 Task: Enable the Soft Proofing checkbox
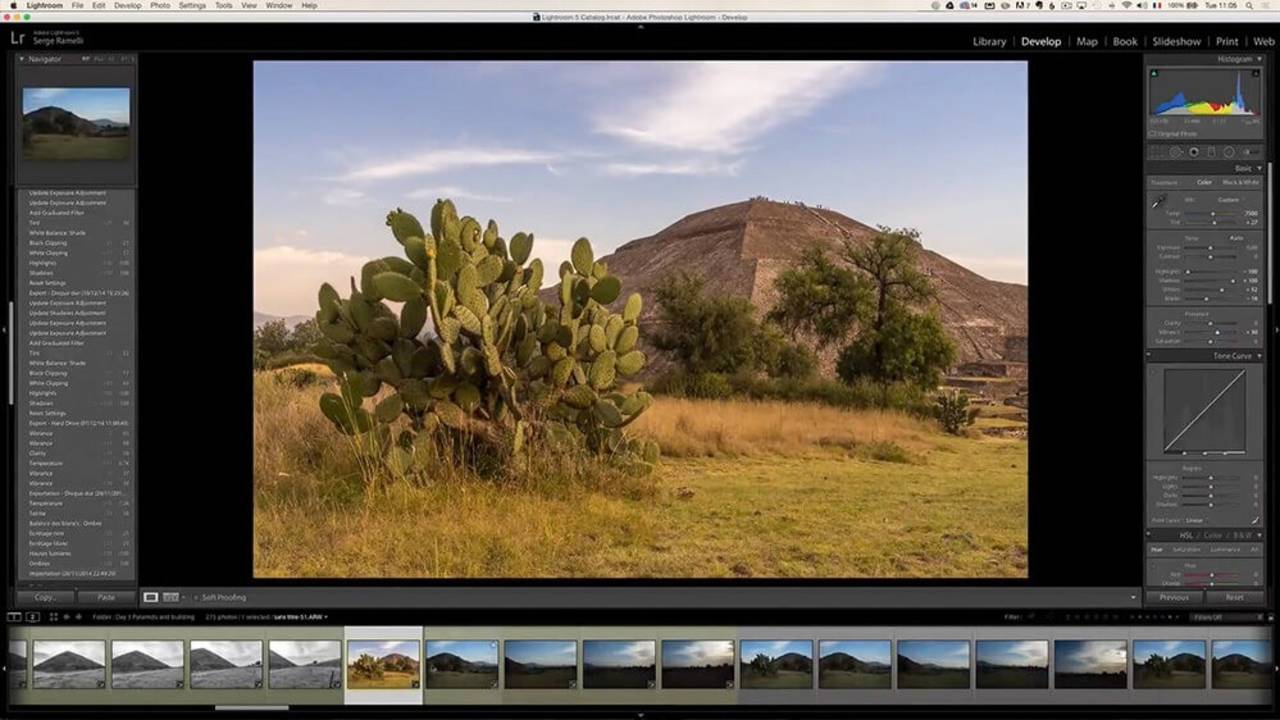(x=196, y=597)
